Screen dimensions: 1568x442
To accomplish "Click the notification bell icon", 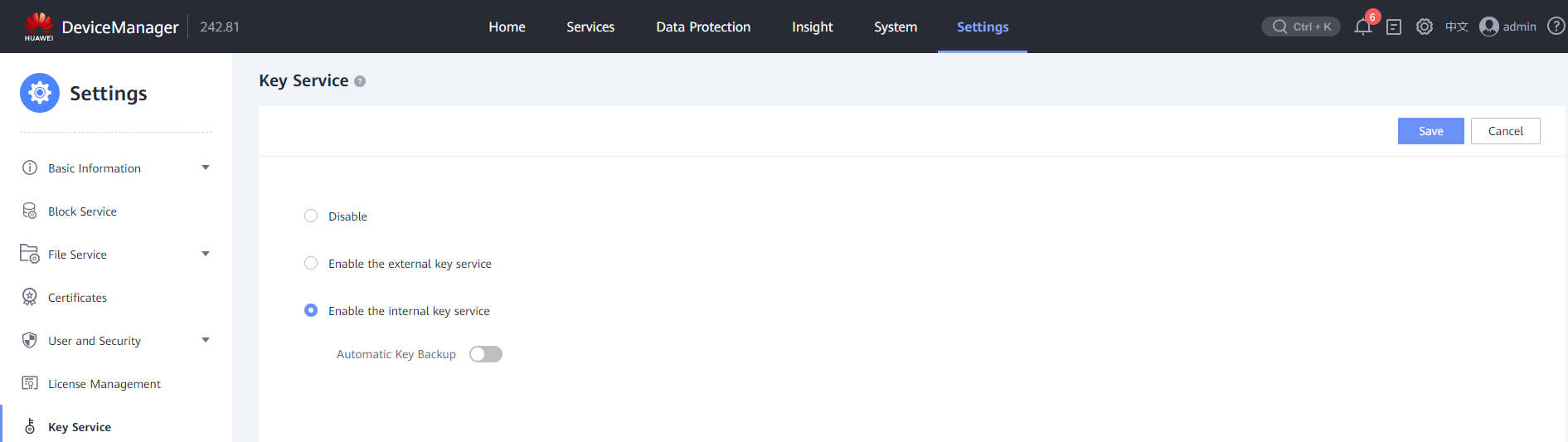I will coord(1362,27).
